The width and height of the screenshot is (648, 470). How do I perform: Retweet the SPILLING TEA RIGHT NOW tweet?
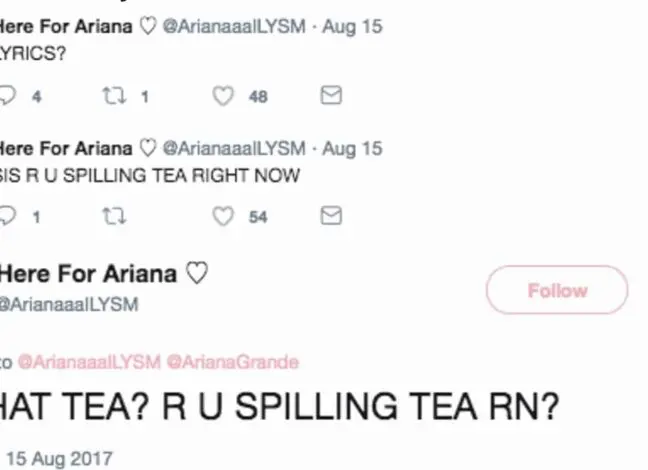[x=111, y=216]
